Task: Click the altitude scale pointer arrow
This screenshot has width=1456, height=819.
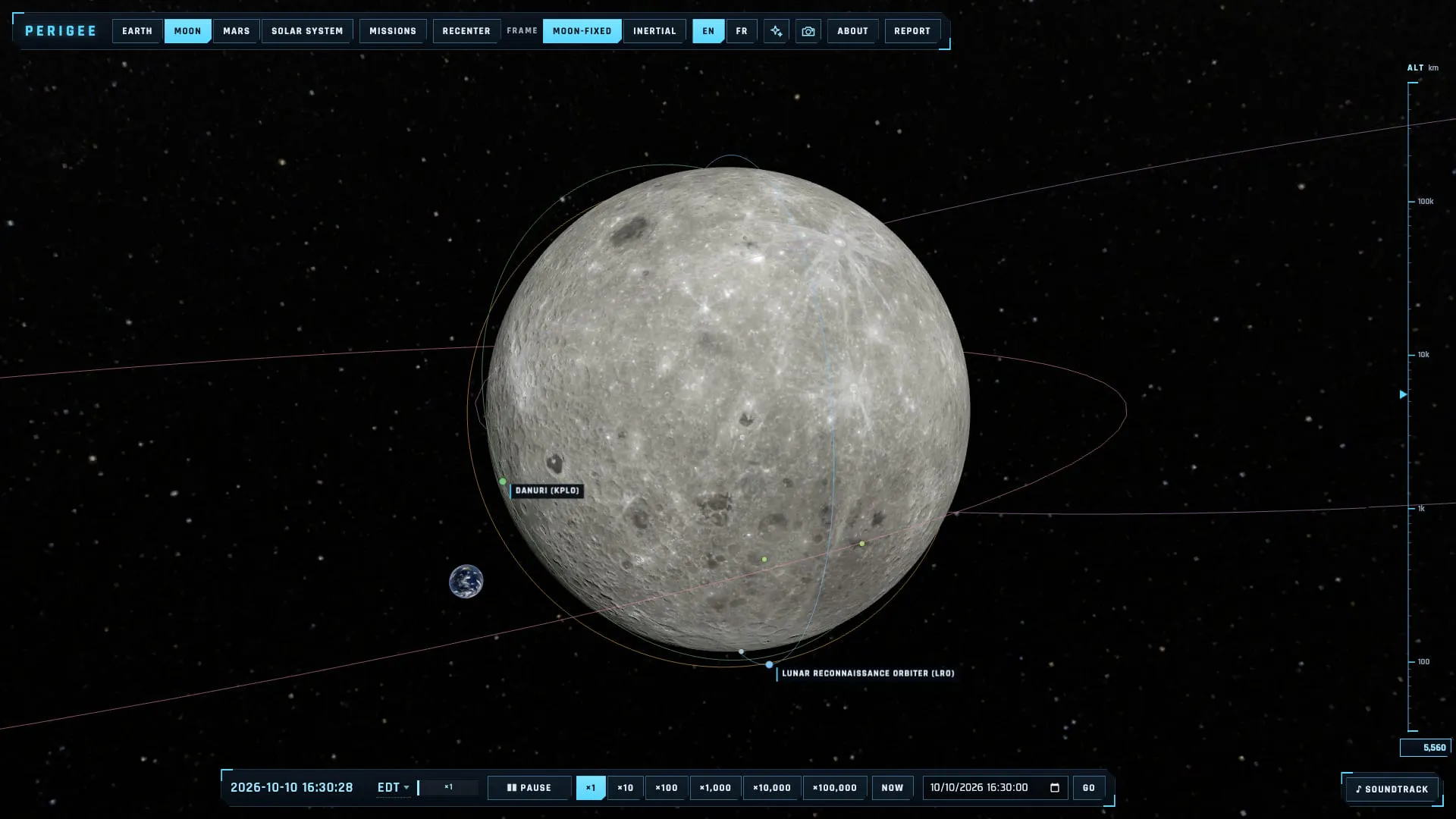Action: click(1403, 394)
